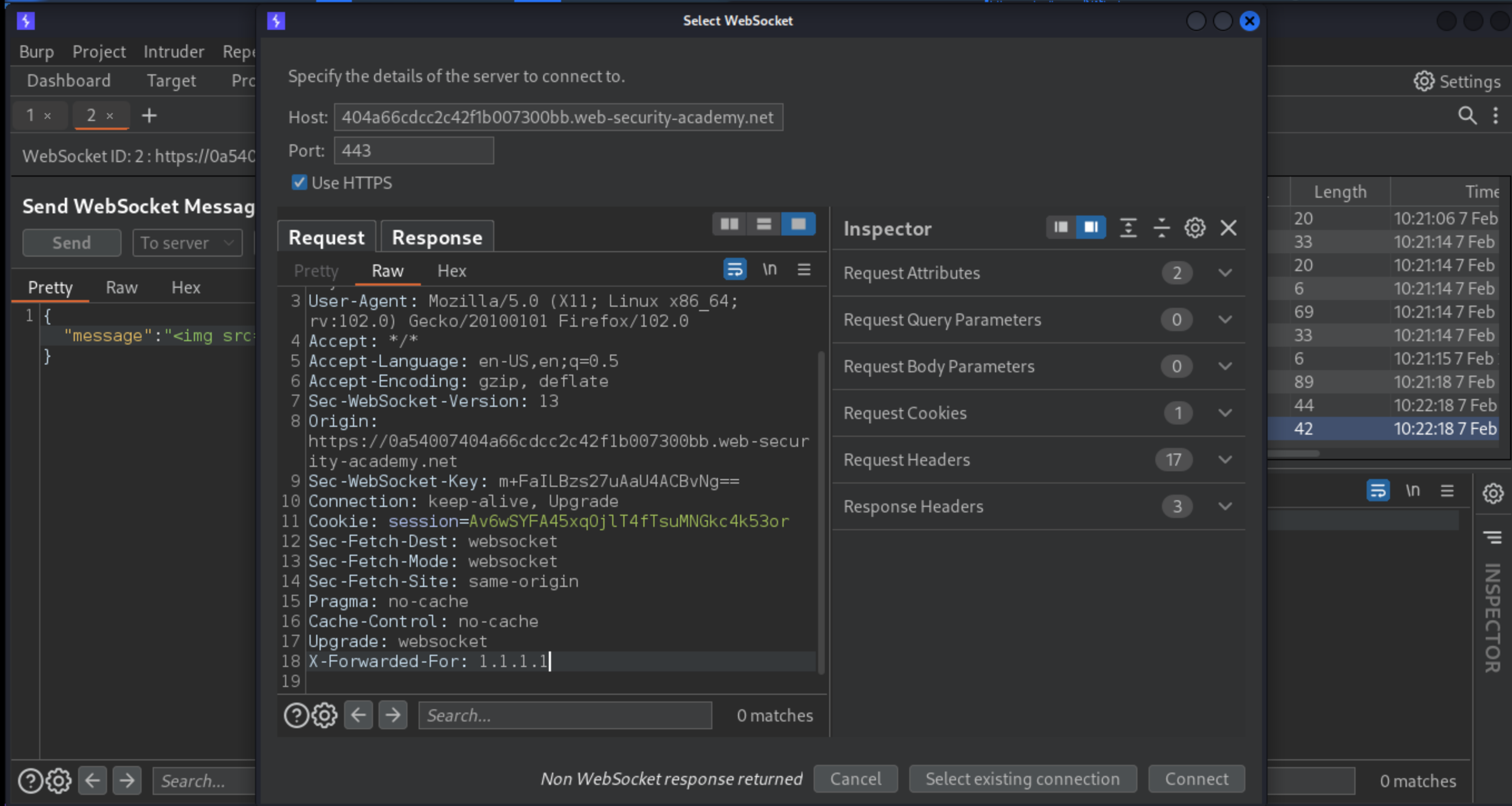This screenshot has height=806, width=1512.
Task: Select history row with length 42
Action: pyautogui.click(x=1383, y=428)
